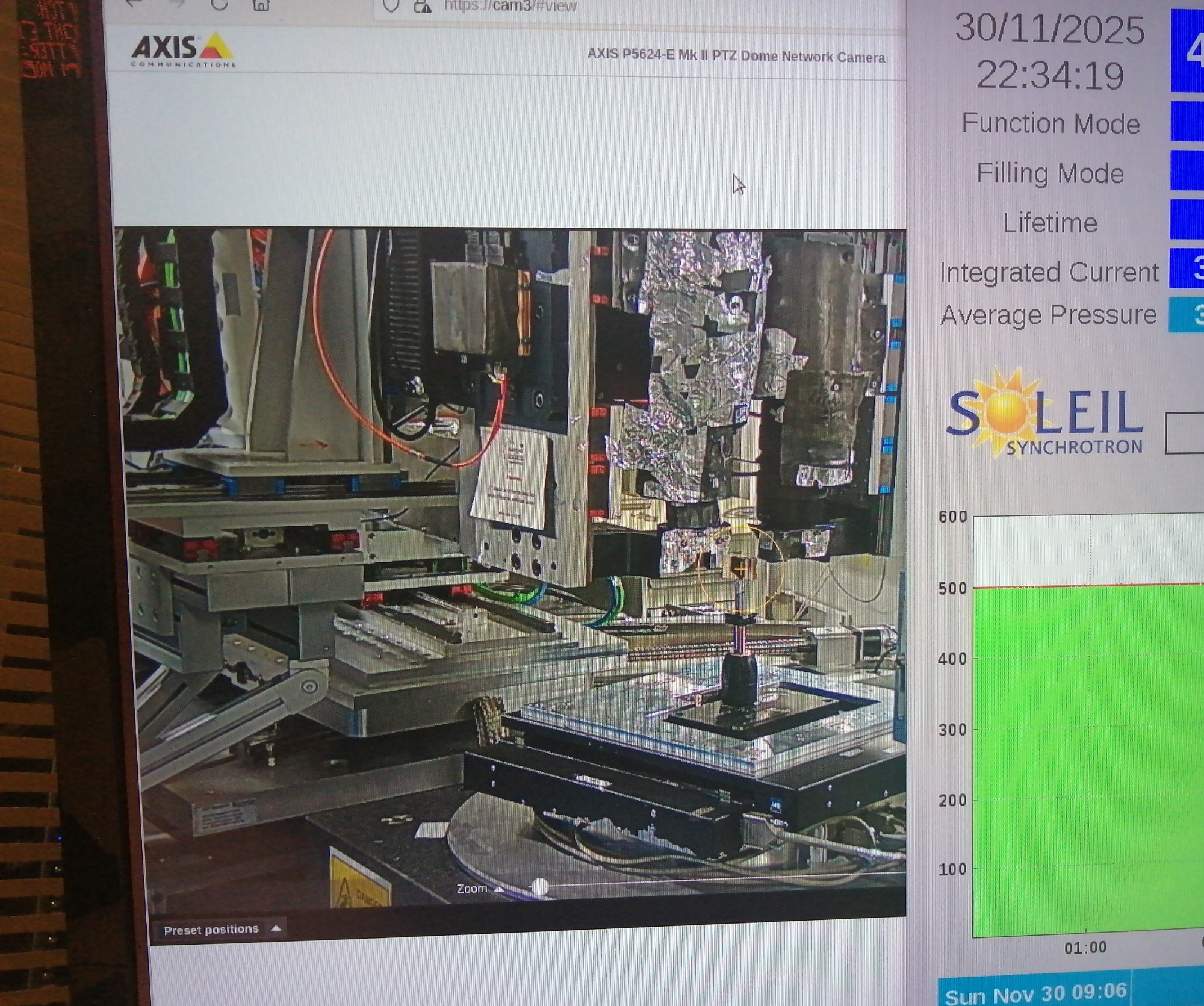Click the arrow next to Zoom label
This screenshot has width=1204, height=1006.
(498, 889)
